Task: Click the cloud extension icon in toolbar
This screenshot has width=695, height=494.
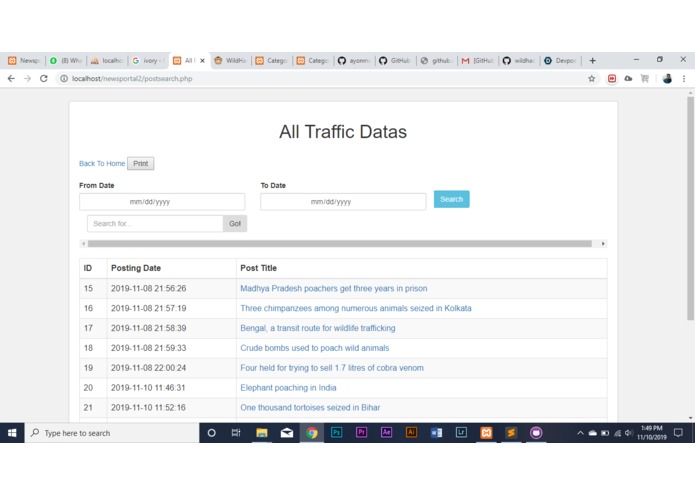Action: tap(629, 78)
